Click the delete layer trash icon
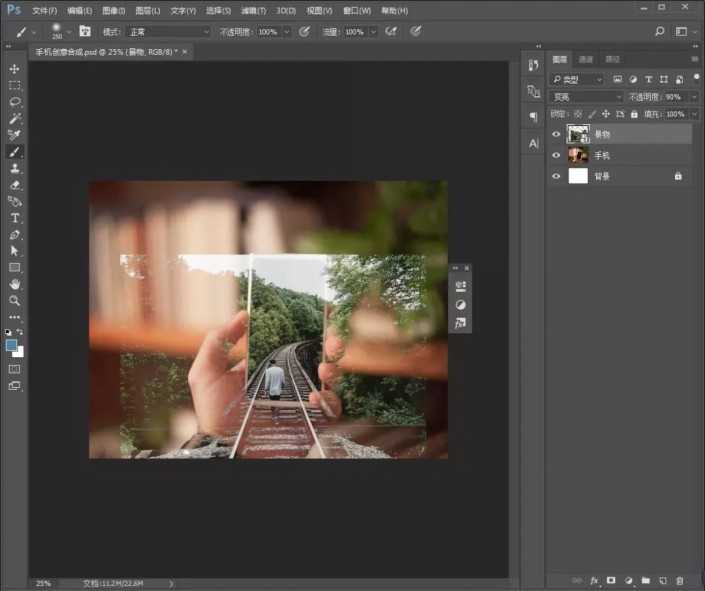Image resolution: width=705 pixels, height=591 pixels. pos(680,580)
